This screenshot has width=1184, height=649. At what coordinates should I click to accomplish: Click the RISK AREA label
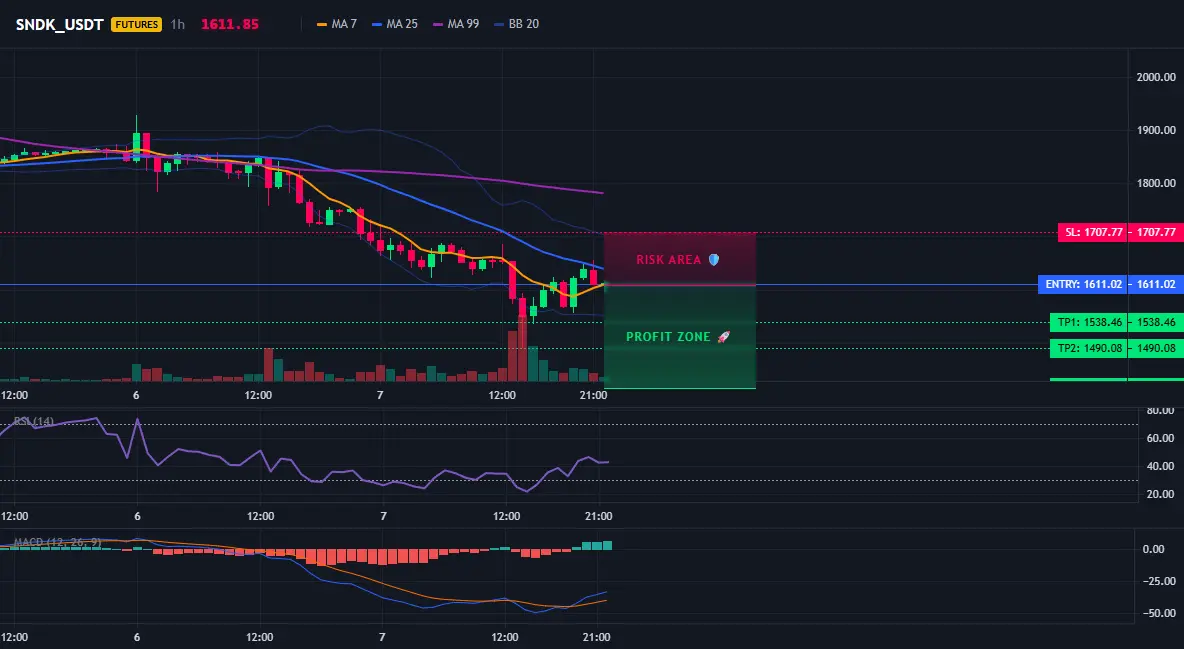coord(669,260)
